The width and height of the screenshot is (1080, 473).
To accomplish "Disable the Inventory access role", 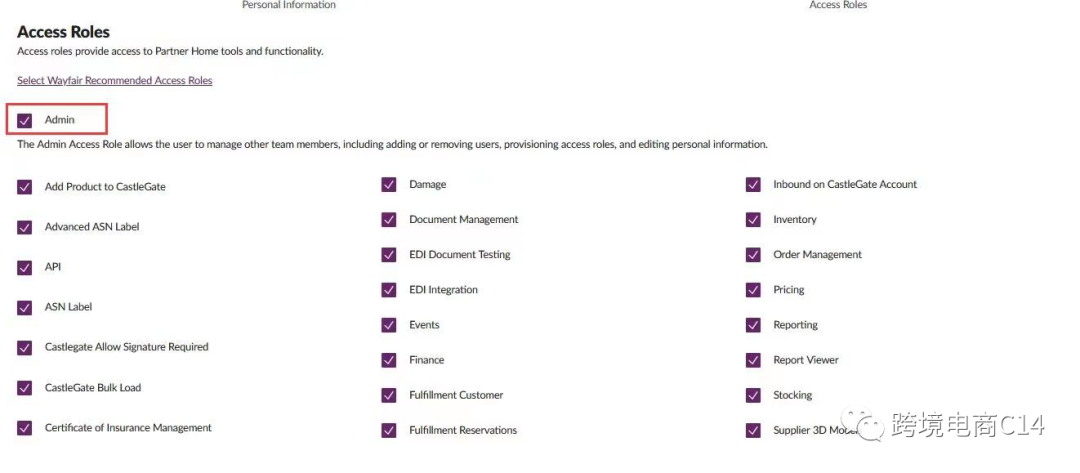I will [753, 220].
